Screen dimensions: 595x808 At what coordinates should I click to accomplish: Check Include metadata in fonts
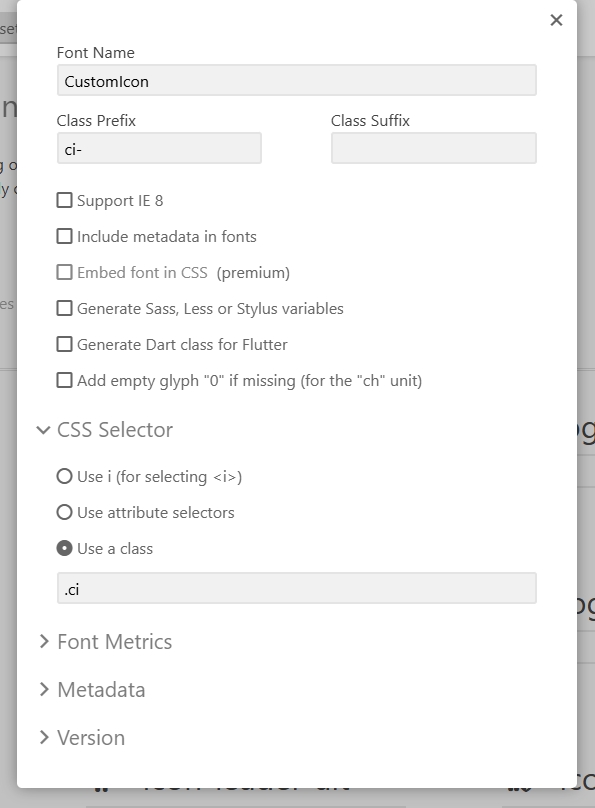click(64, 237)
